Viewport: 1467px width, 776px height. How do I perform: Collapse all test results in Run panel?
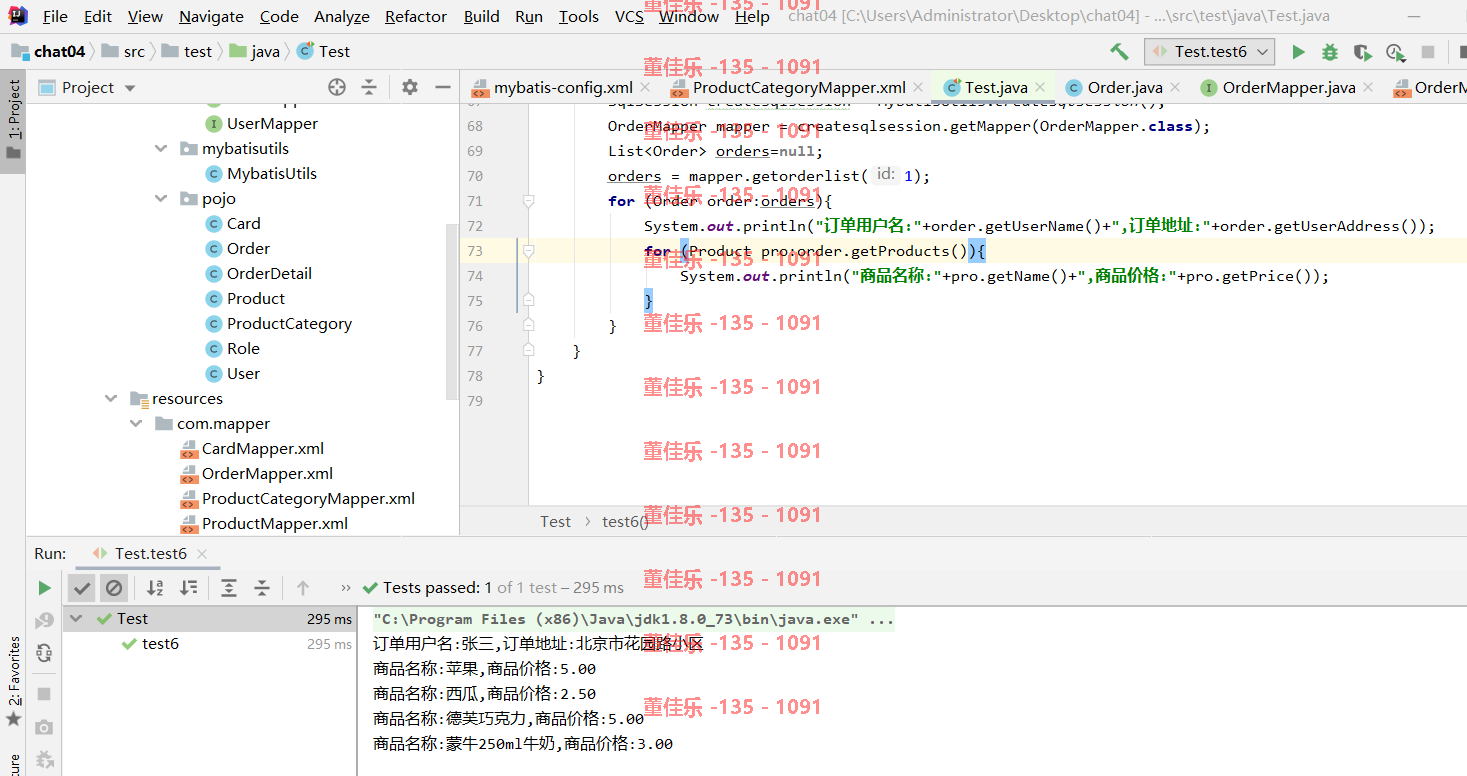pyautogui.click(x=262, y=588)
